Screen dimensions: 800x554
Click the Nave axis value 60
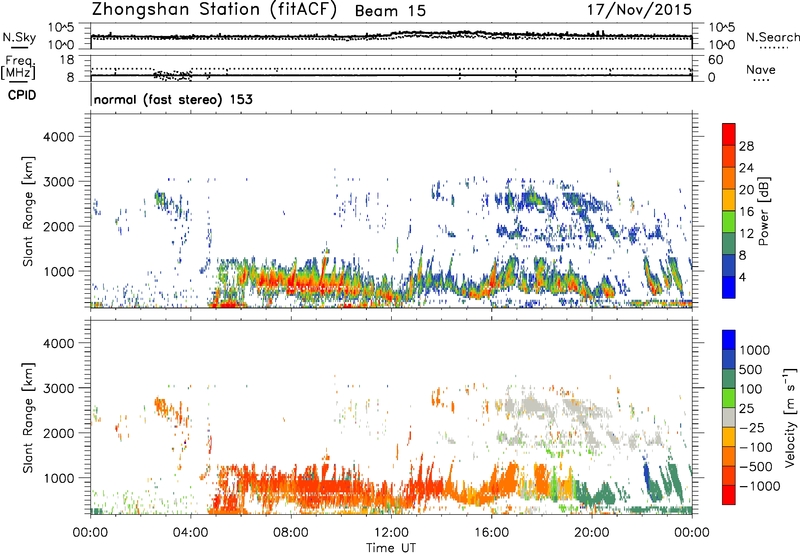716,60
